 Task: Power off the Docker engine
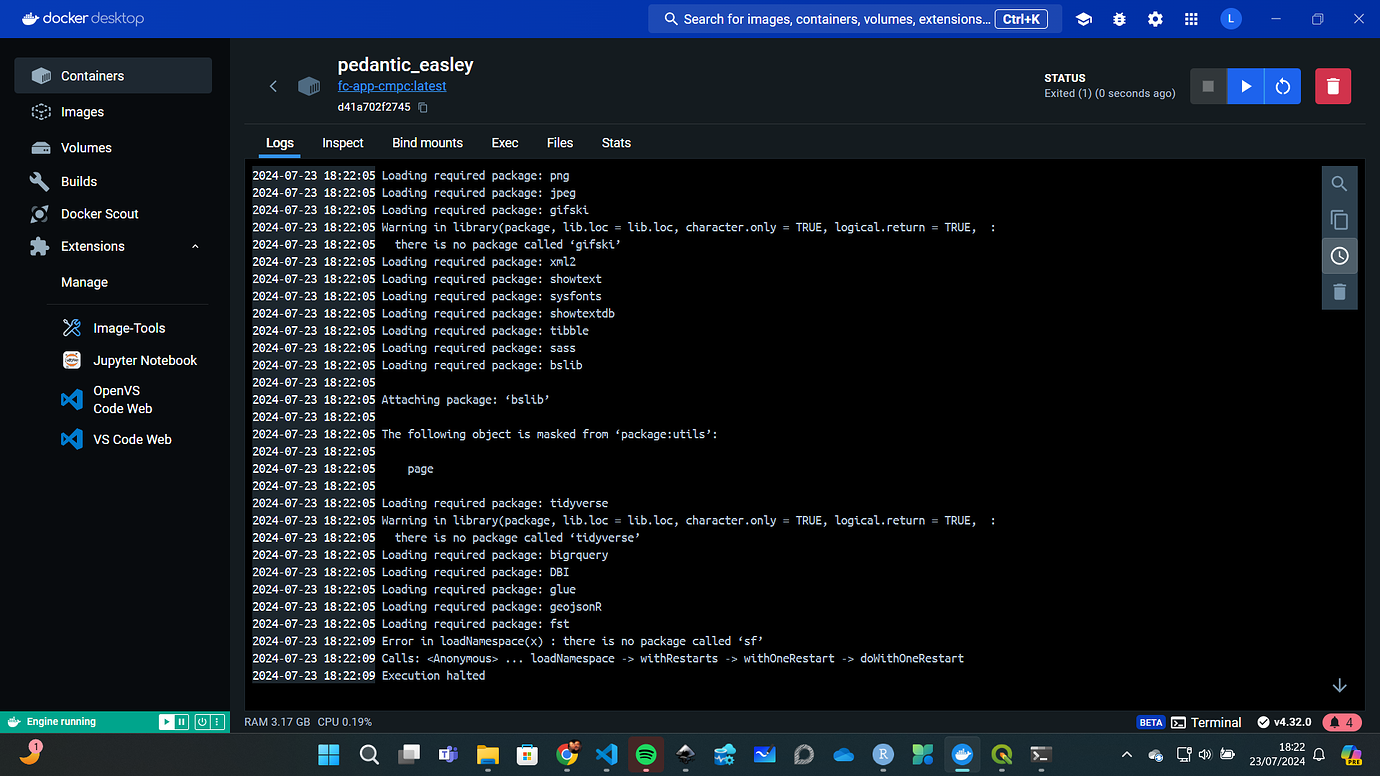[x=202, y=721]
